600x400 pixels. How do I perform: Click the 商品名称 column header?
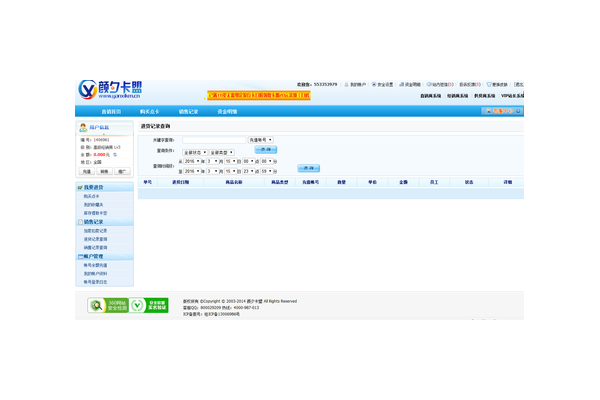[x=234, y=182]
